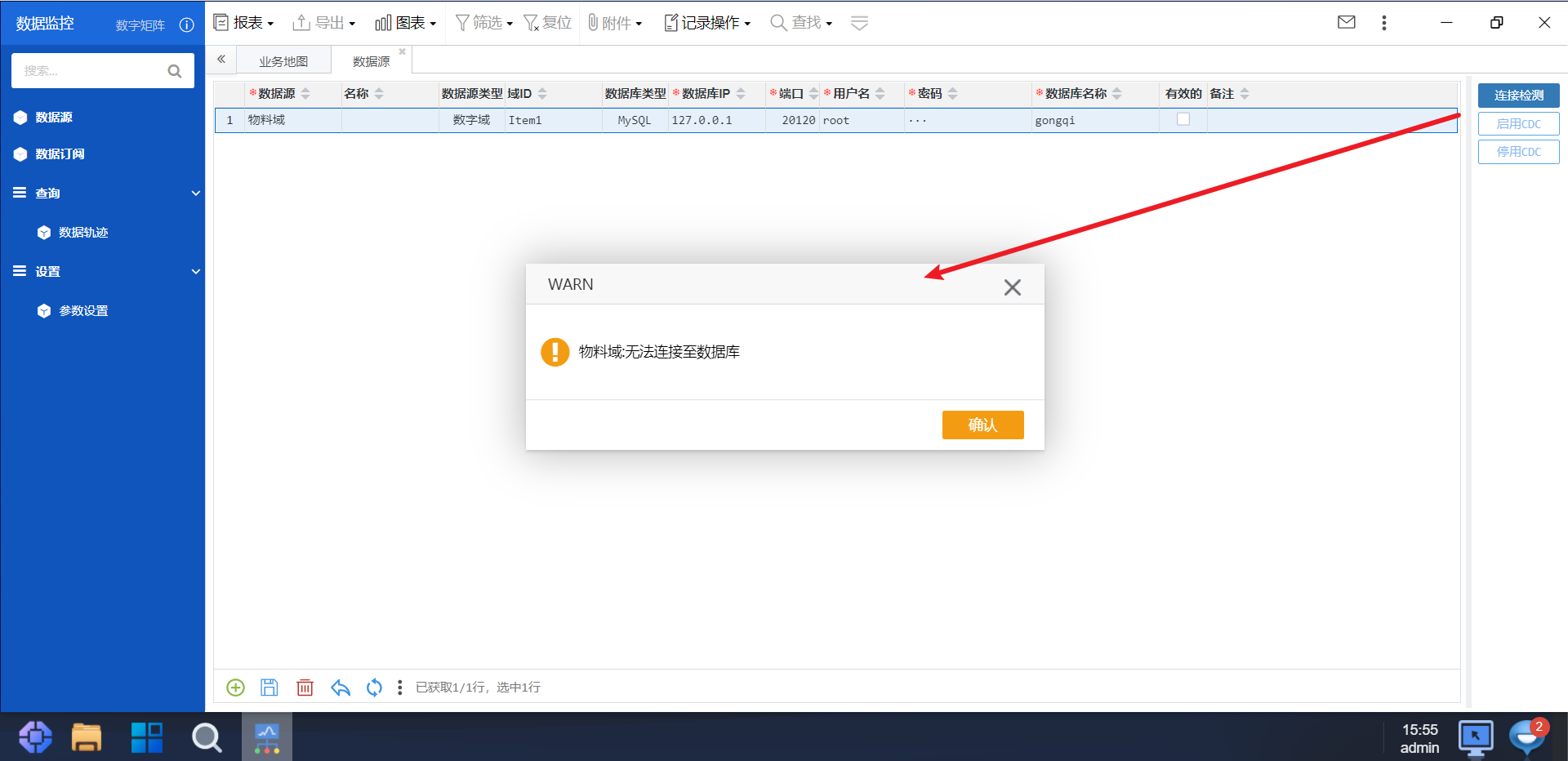
Task: Click the info icon next to 数字矩阵
Action: (186, 24)
